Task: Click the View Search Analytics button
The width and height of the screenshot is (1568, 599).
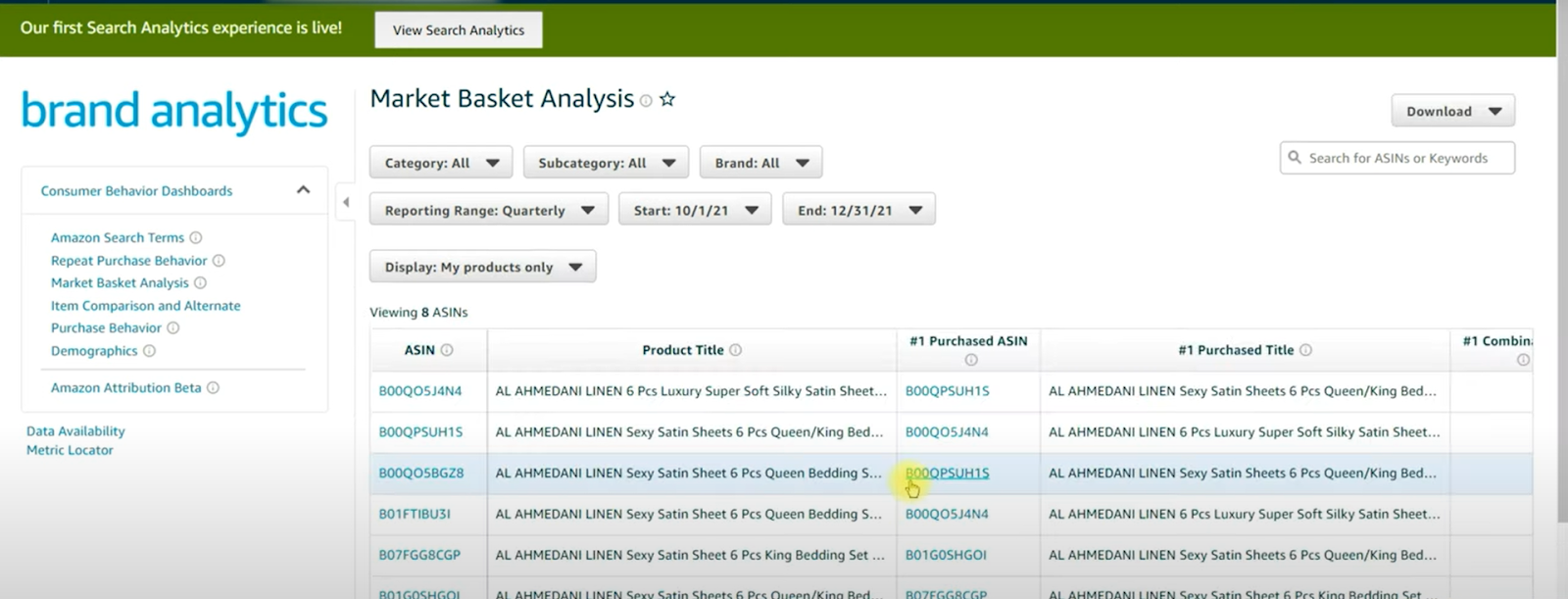Action: (x=458, y=30)
